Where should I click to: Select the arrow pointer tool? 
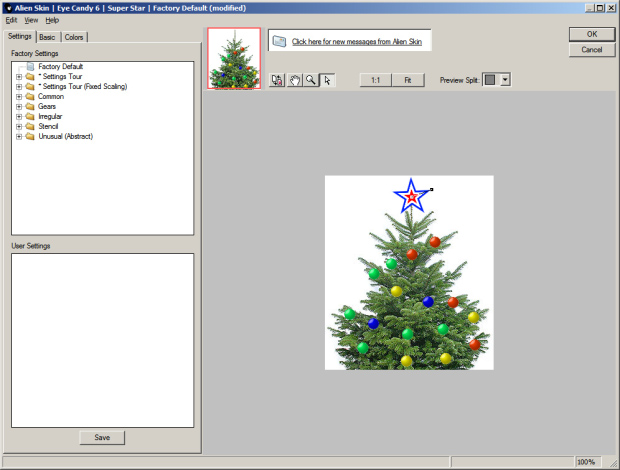[x=327, y=80]
